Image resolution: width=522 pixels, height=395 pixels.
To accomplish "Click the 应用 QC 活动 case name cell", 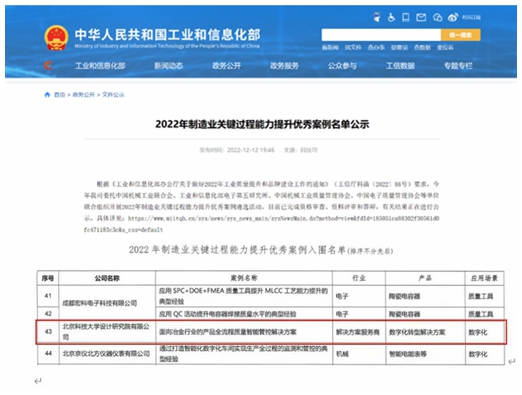I will tap(244, 314).
